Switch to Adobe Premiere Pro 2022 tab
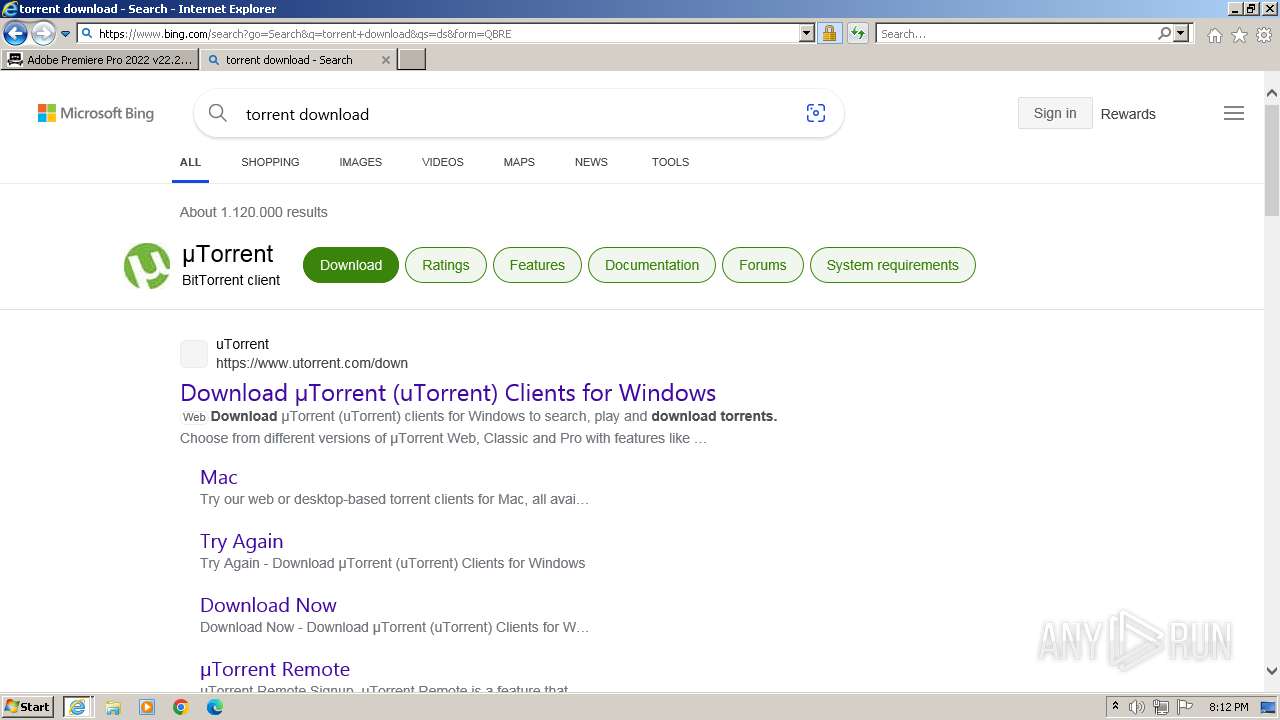 [x=100, y=60]
